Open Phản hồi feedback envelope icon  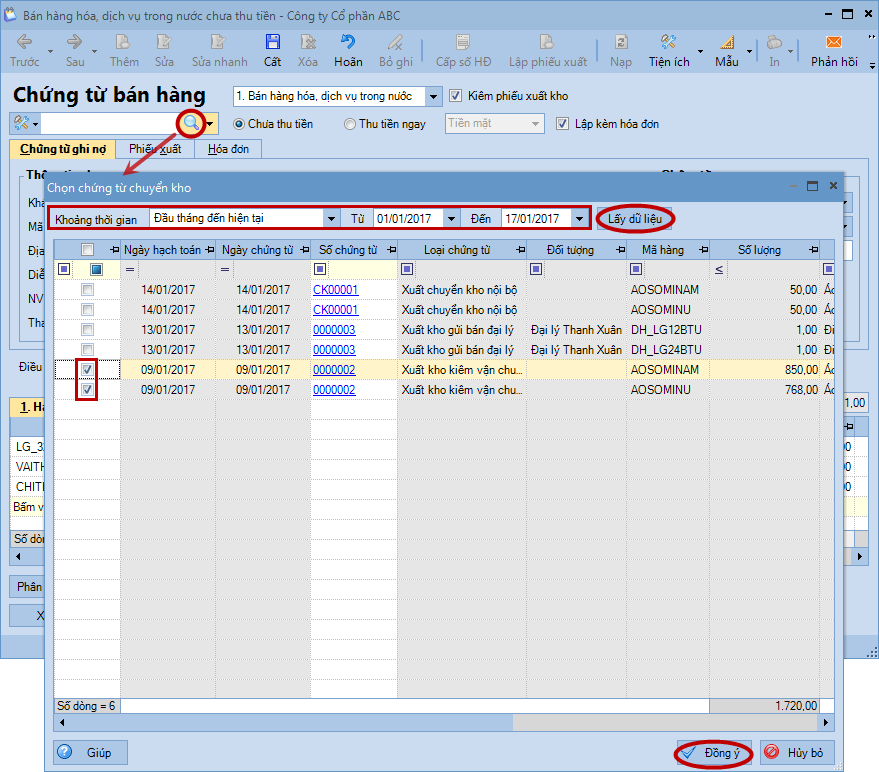(x=834, y=42)
